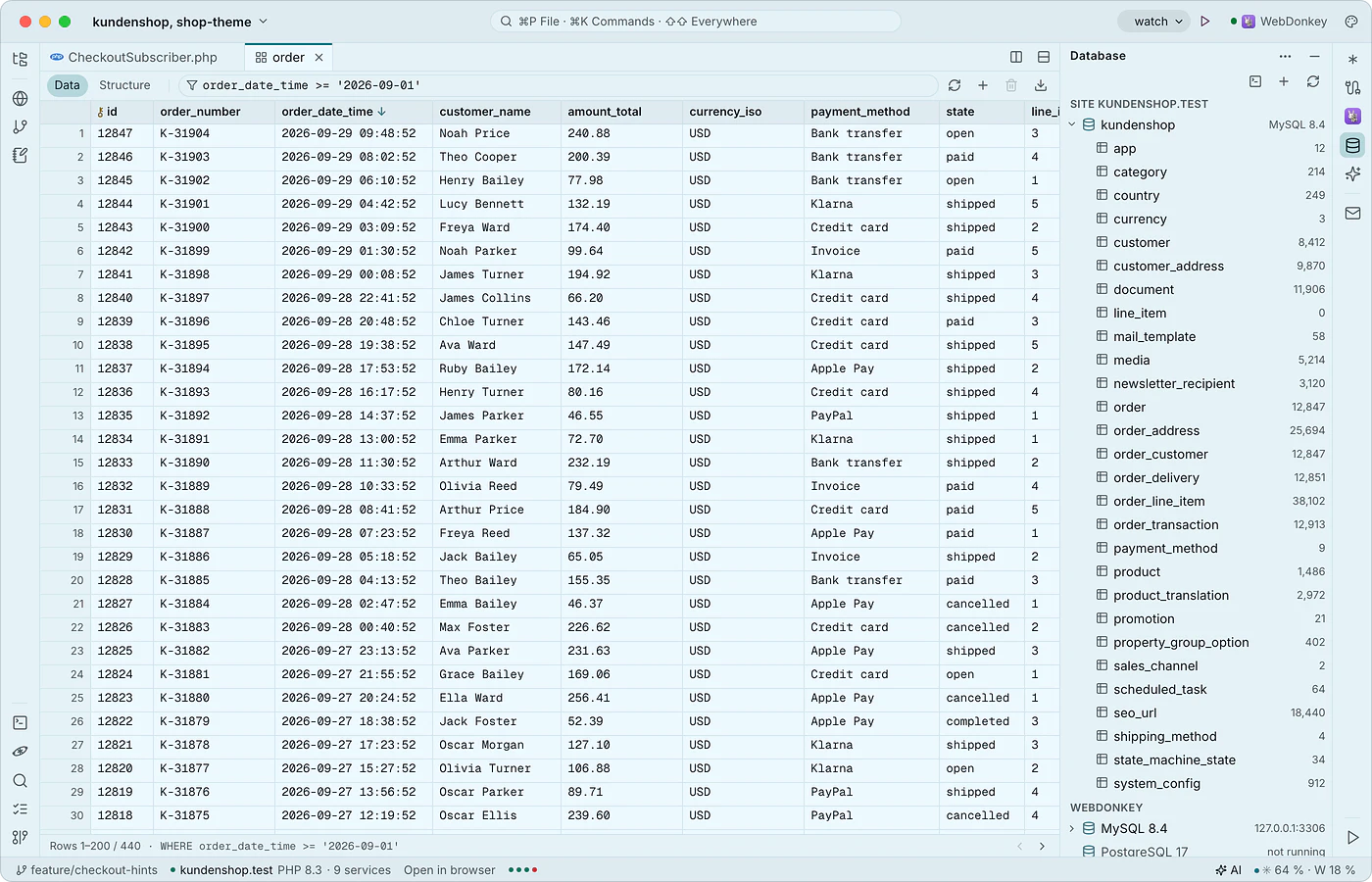Screen dimensions: 1372x882
Task: Open a query console in the Database panel
Action: (x=1255, y=81)
